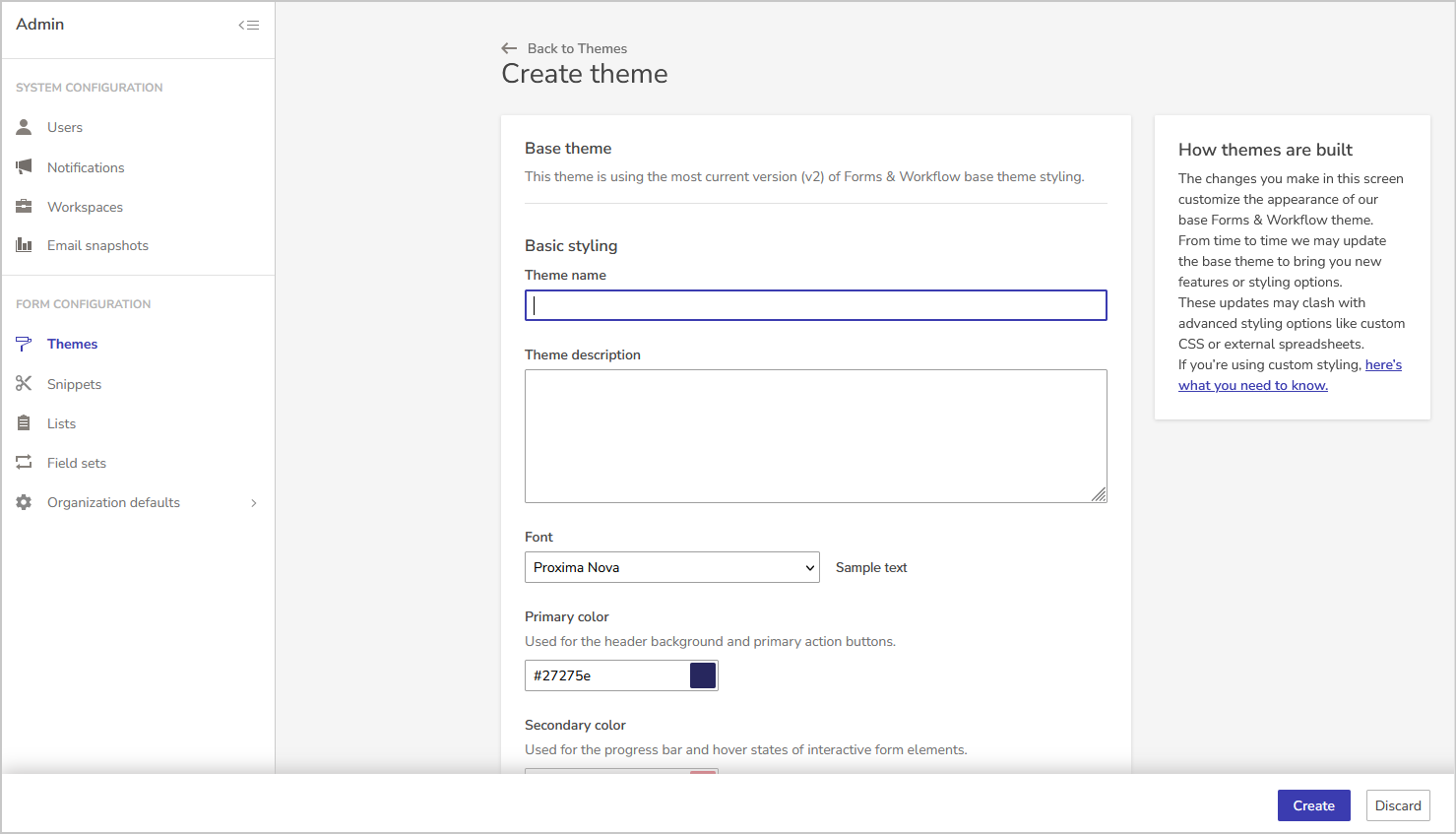This screenshot has height=834, width=1456.
Task: Select Themes under Form Configuration
Action: 72,344
